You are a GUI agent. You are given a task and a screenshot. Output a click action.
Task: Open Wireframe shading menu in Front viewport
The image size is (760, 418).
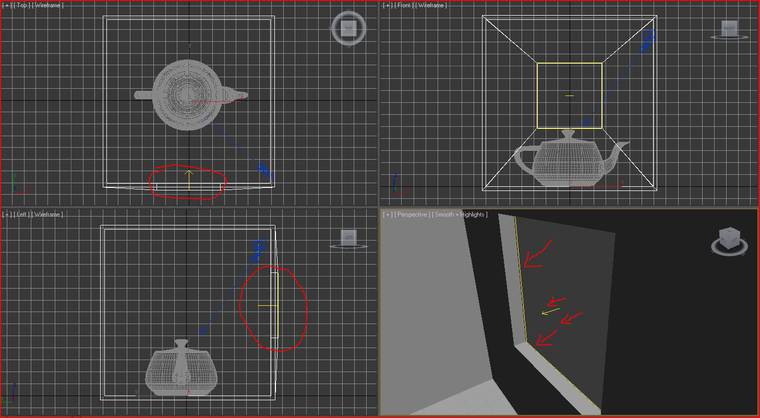coord(432,5)
